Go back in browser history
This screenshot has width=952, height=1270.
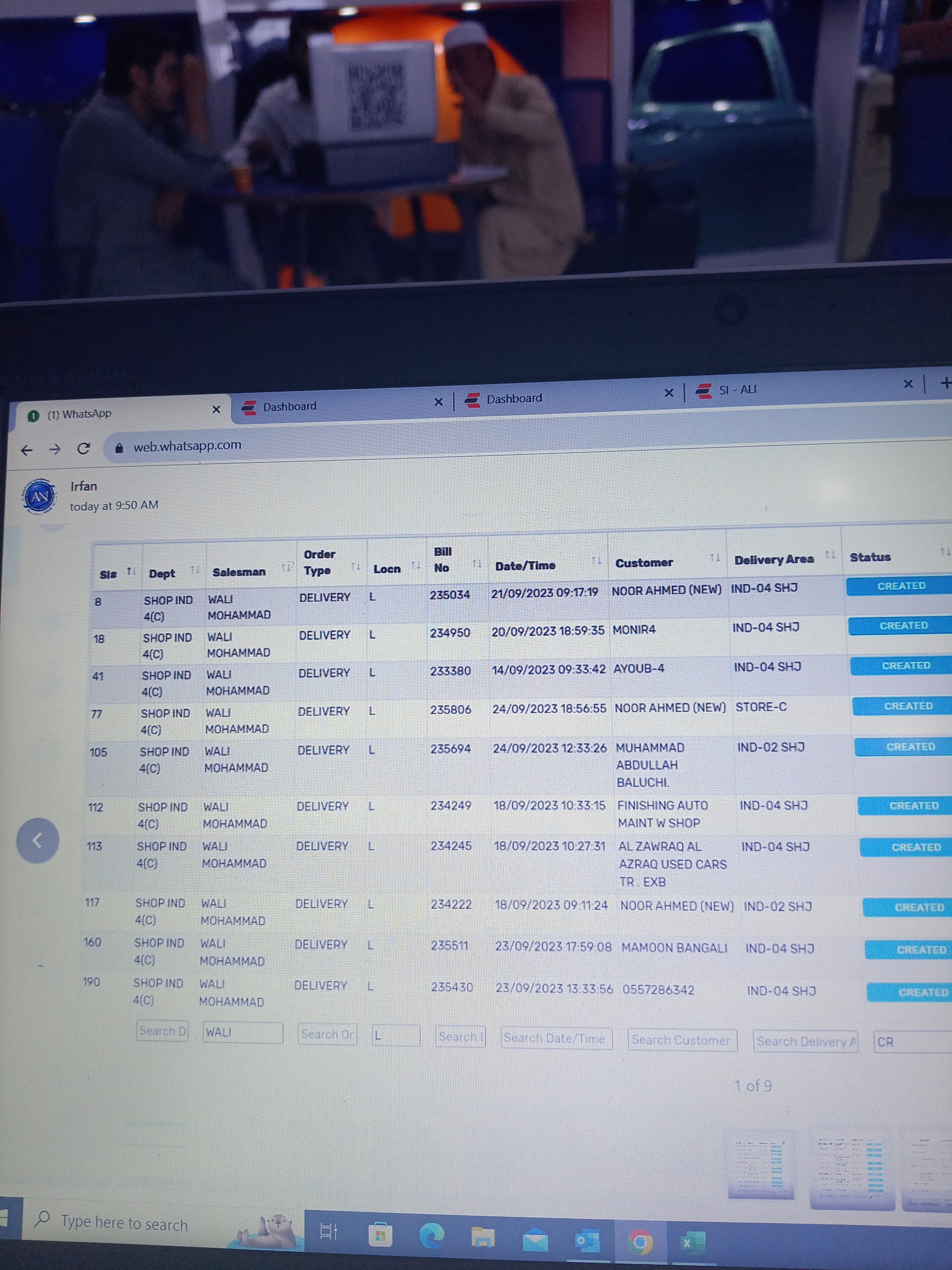(26, 450)
